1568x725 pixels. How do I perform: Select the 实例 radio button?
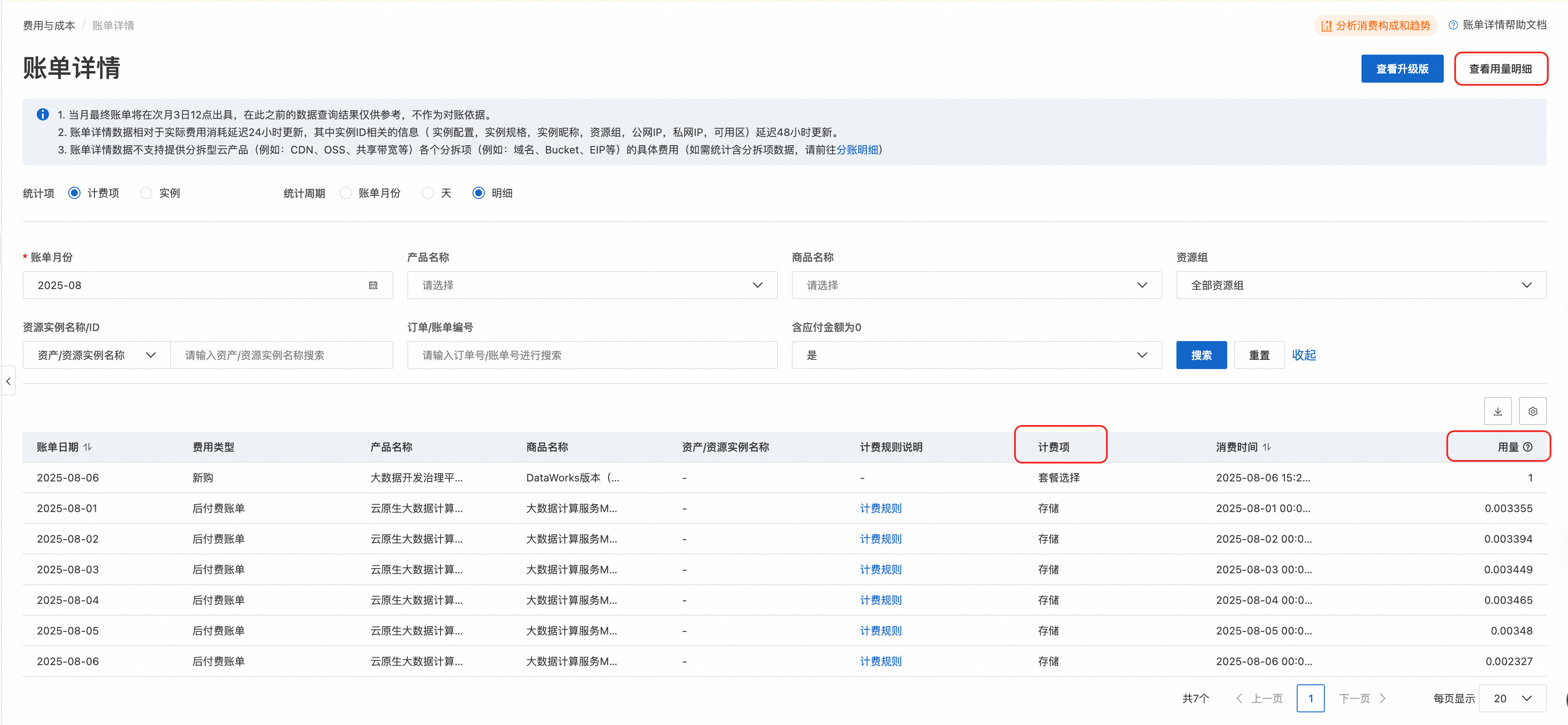pos(146,193)
